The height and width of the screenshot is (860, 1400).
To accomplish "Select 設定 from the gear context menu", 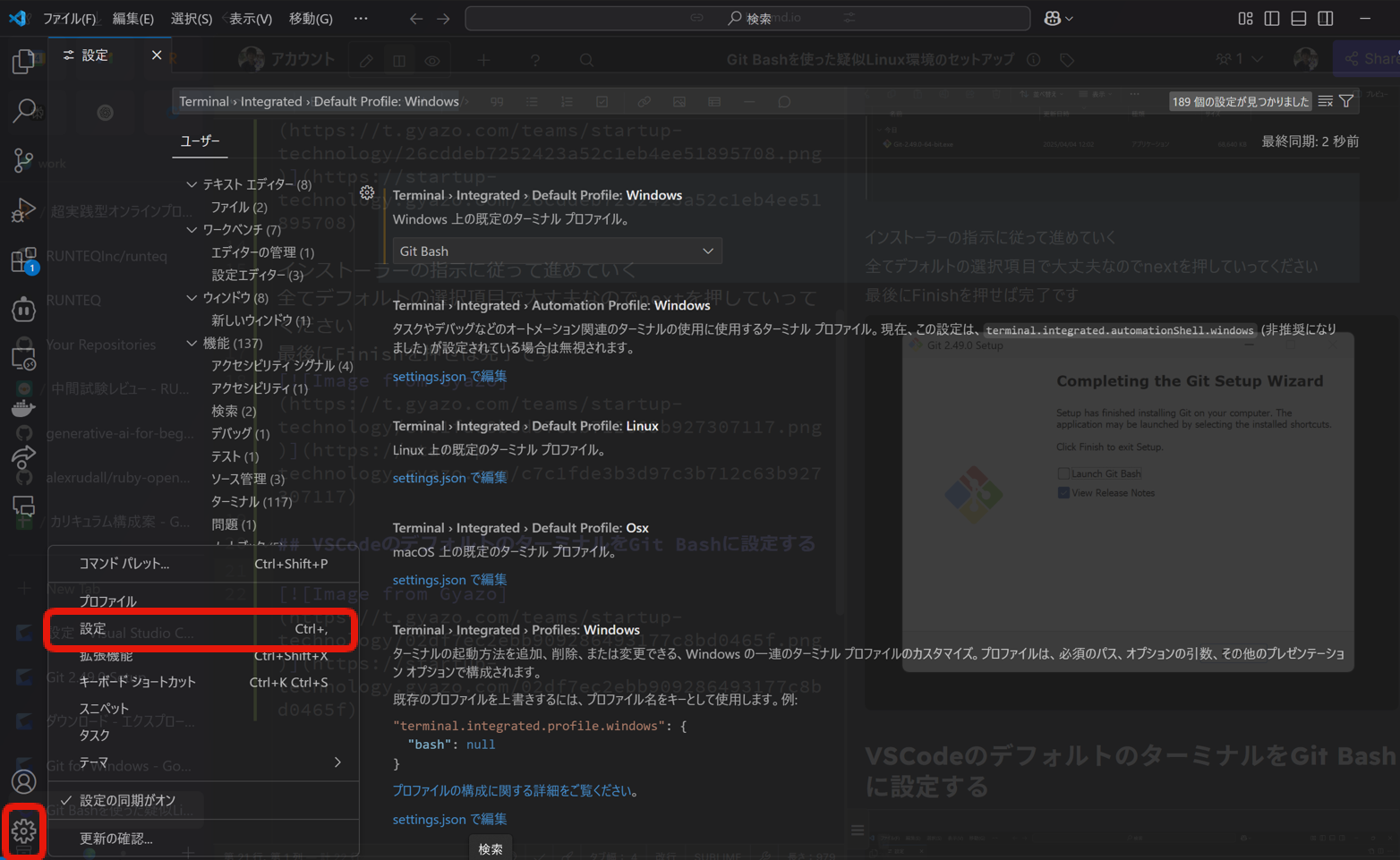I will pos(92,628).
